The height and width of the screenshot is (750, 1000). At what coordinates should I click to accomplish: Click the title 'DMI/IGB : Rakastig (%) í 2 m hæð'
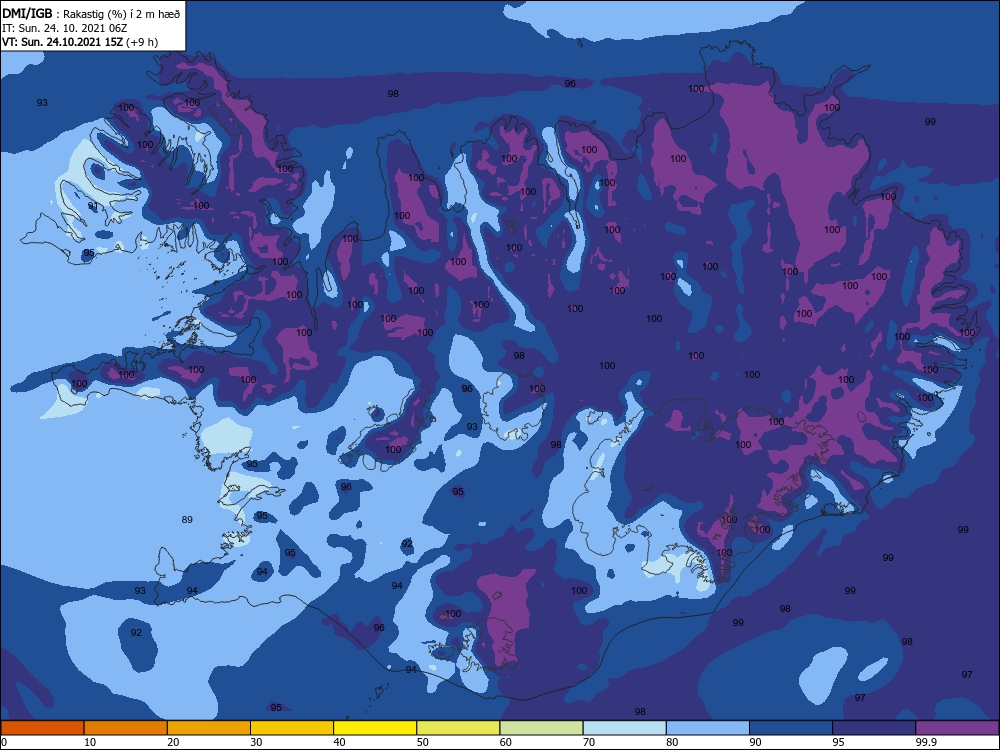(91, 14)
